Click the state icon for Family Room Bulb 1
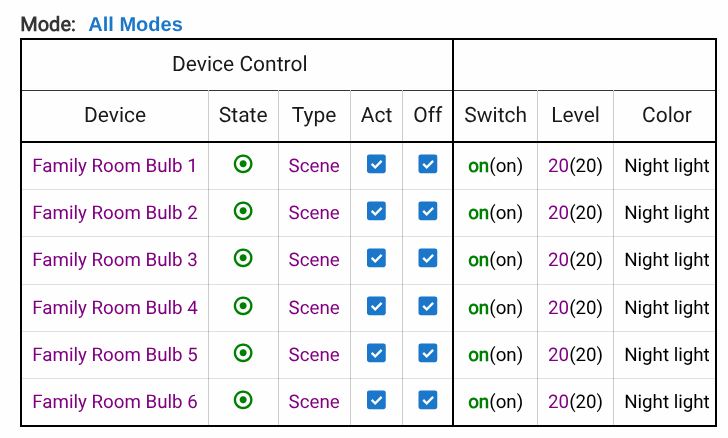This screenshot has width=728, height=438. point(242,164)
